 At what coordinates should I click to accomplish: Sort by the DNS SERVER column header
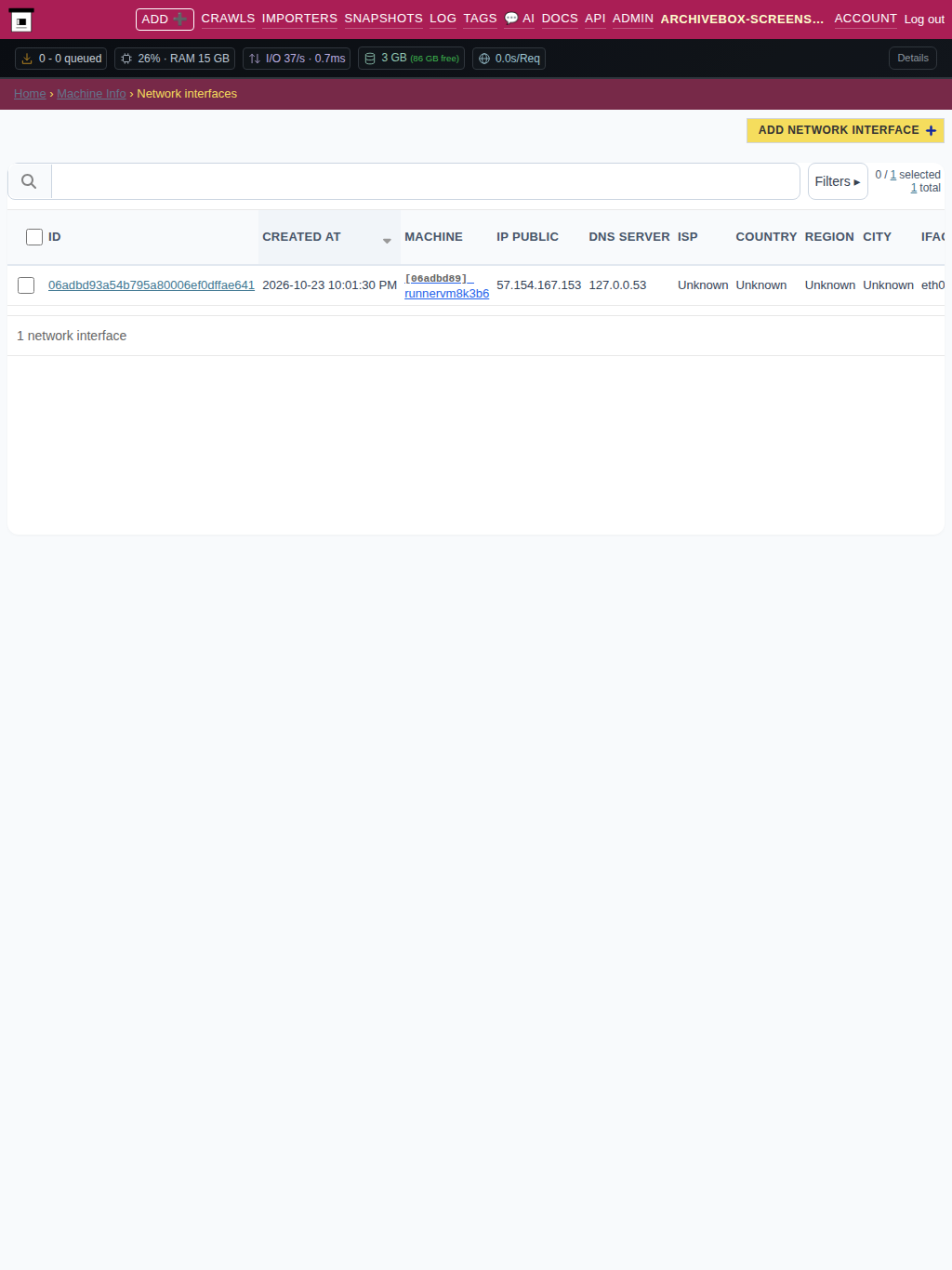point(629,237)
